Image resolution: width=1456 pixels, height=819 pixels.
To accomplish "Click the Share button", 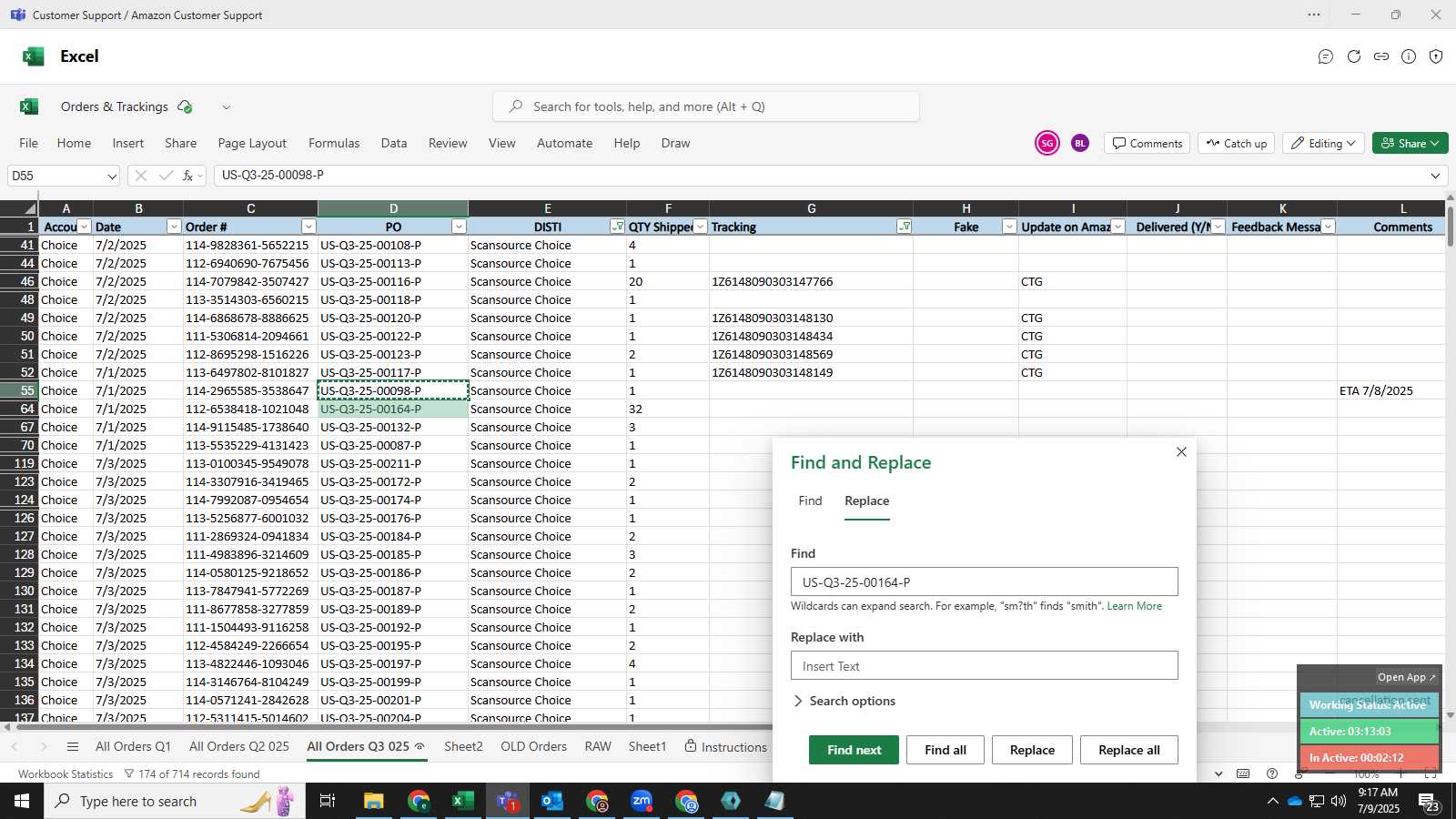I will pyautogui.click(x=1410, y=143).
